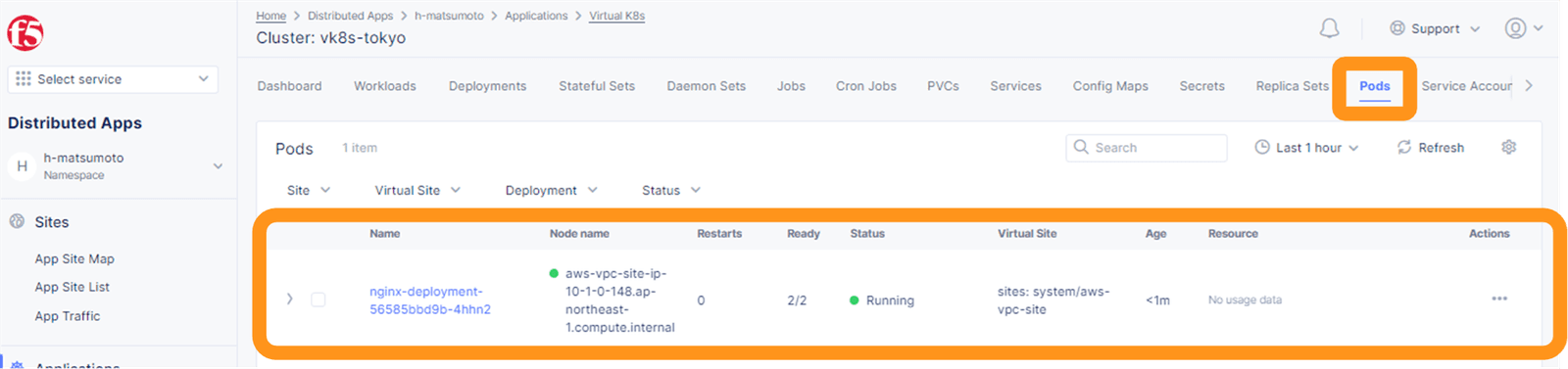Open the Virtual Site filter dropdown

point(417,190)
